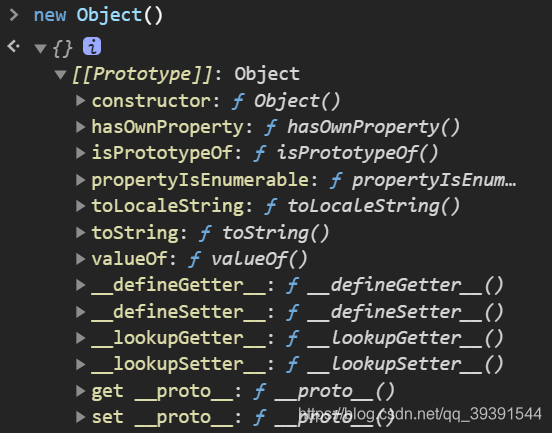The image size is (552, 433).
Task: Expand the set __proto__ accessor arrow
Action: pyautogui.click(x=81, y=417)
